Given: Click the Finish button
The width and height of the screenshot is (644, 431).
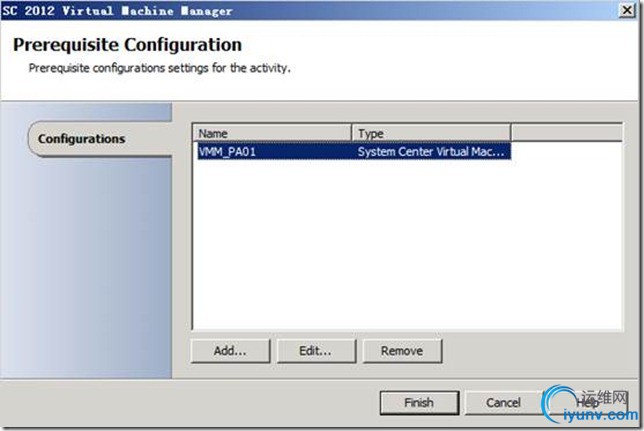Looking at the screenshot, I should click(x=419, y=403).
